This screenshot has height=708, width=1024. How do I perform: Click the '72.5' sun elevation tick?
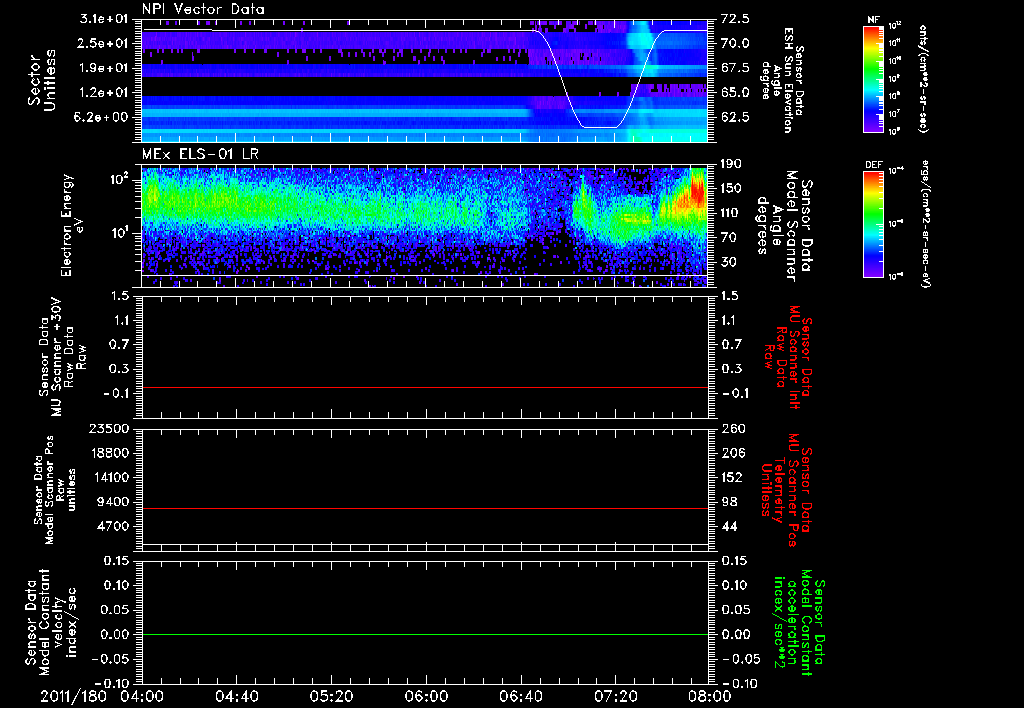coord(735,19)
